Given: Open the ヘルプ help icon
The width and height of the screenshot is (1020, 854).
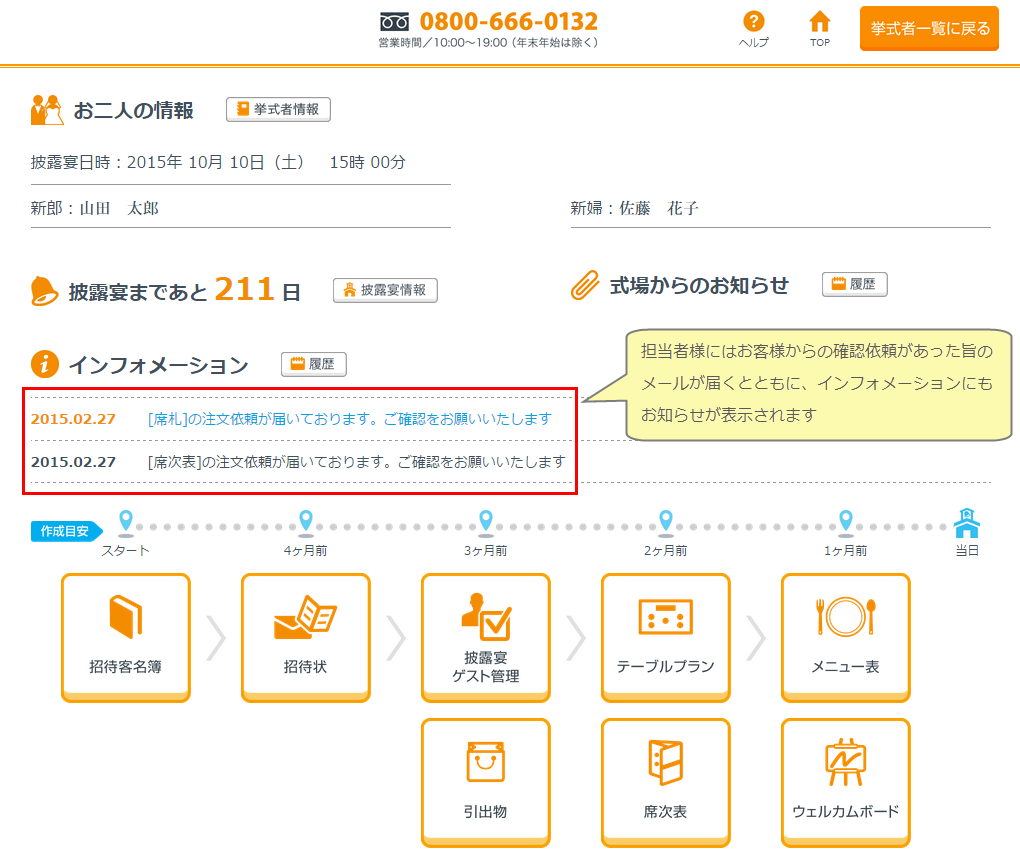Looking at the screenshot, I should coord(753,28).
